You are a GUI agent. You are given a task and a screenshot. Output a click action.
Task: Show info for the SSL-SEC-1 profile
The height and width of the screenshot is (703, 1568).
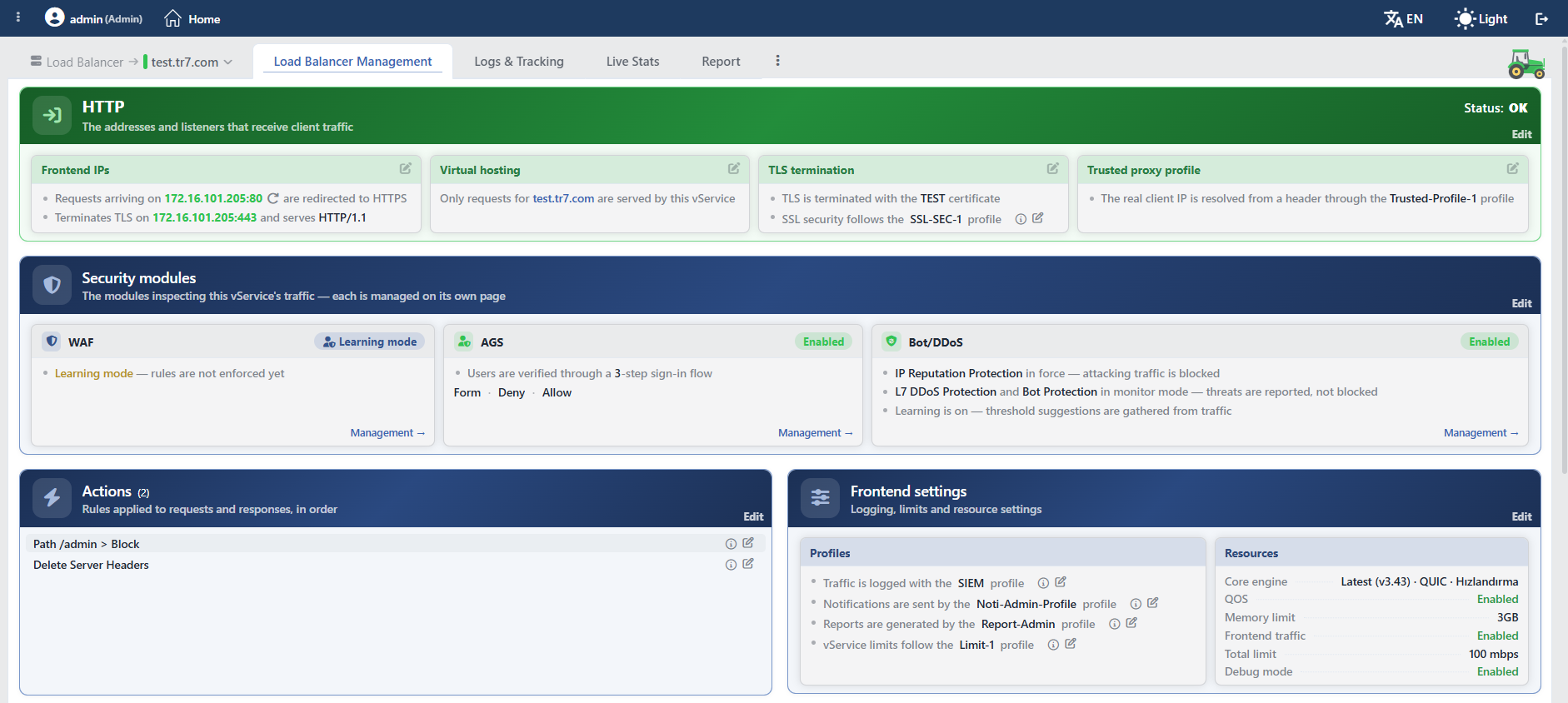[x=1021, y=219]
